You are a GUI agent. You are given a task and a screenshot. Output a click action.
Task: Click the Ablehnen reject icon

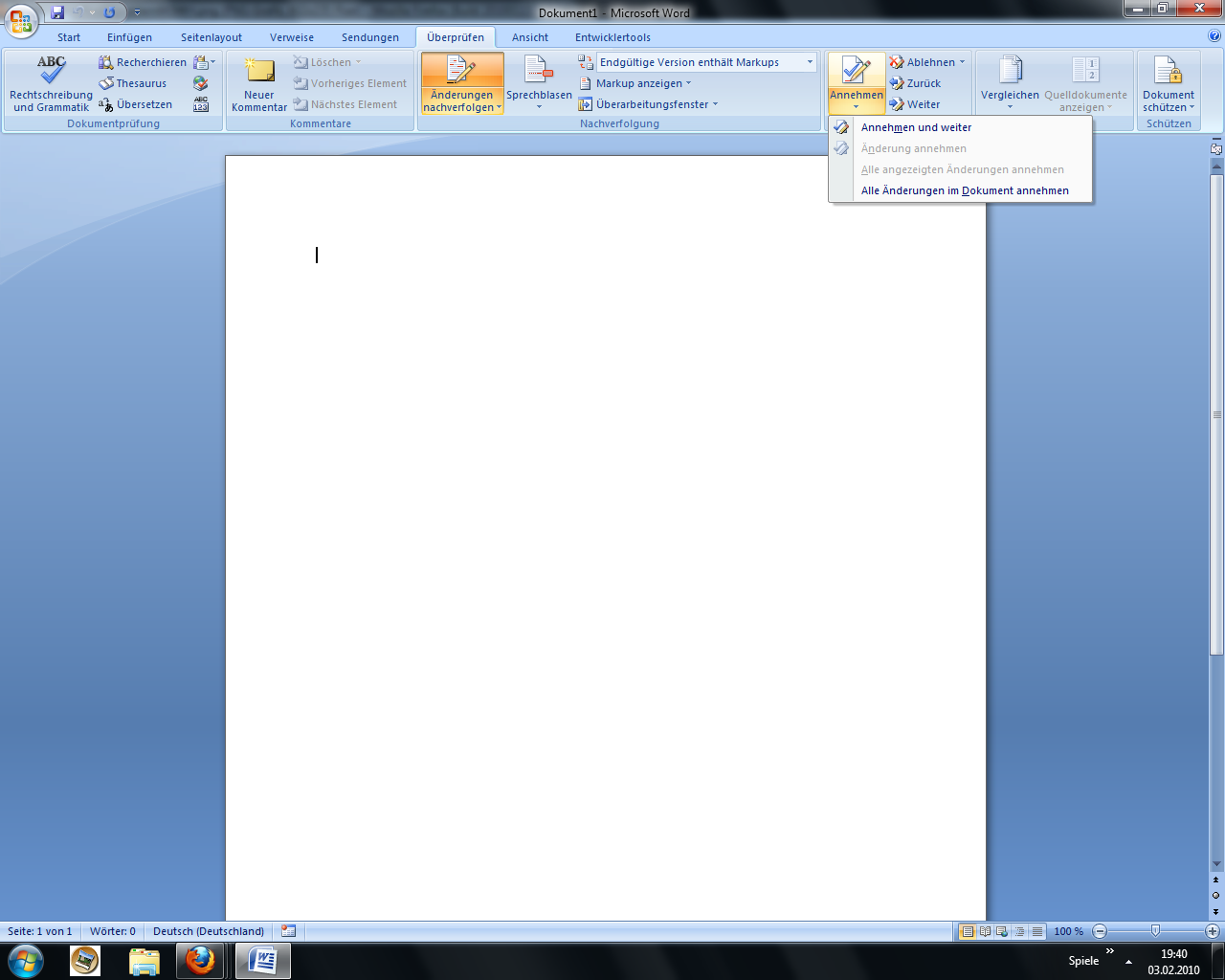click(922, 62)
